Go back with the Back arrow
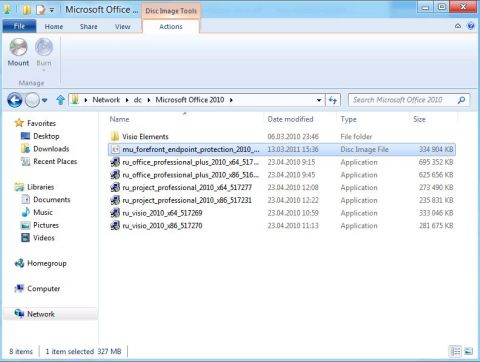The image size is (480, 362). click(x=15, y=100)
